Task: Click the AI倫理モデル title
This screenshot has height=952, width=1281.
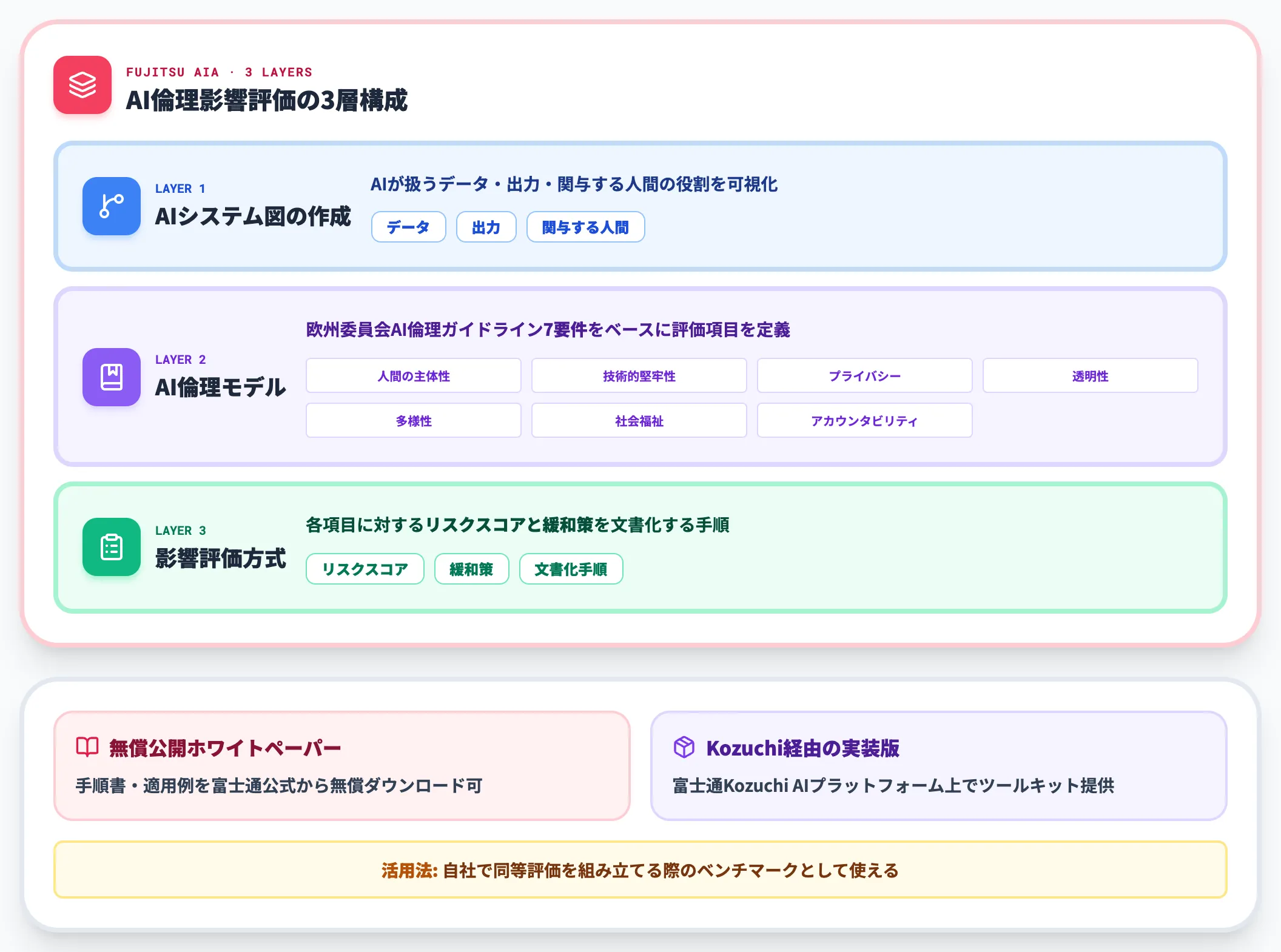Action: [x=221, y=387]
